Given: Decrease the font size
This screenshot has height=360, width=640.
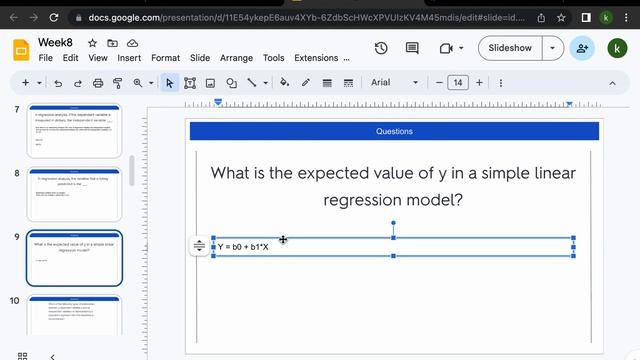Looking at the screenshot, I should point(439,83).
